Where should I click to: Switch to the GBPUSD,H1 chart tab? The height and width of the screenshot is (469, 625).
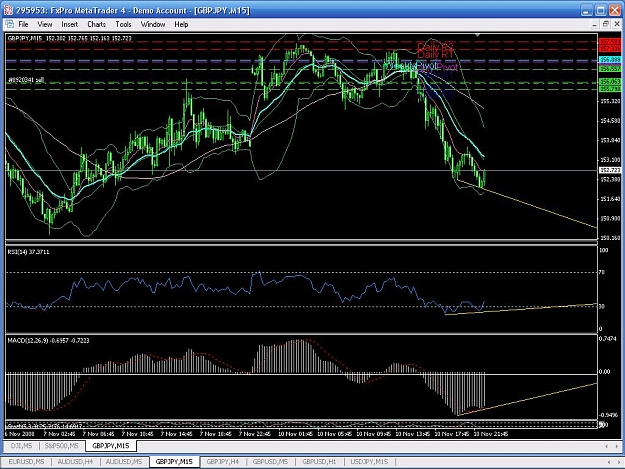[x=319, y=461]
